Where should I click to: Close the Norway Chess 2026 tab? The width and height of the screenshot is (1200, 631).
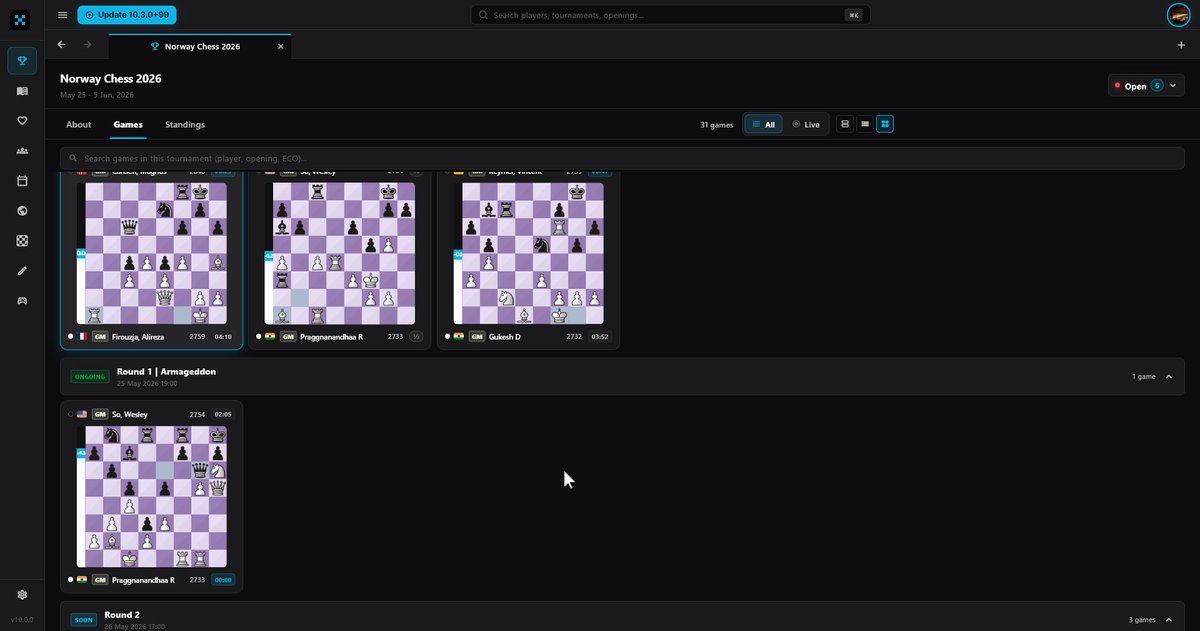tap(281, 46)
